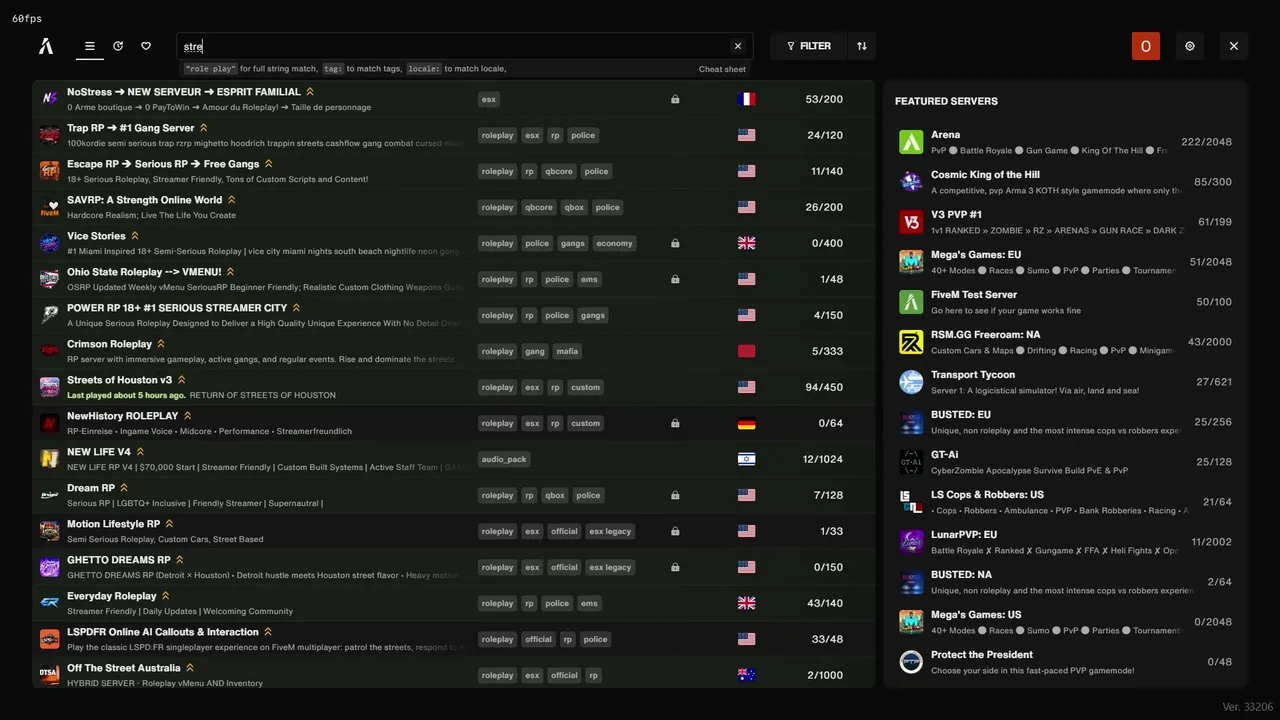1280x720 pixels.
Task: Click the Vice Stories server icon
Action: [x=49, y=243]
